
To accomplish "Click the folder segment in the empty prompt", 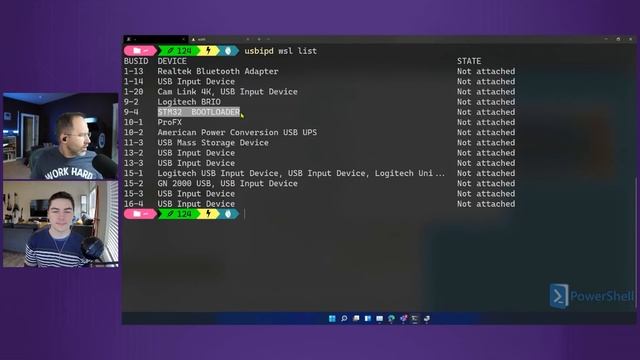I will (140, 213).
